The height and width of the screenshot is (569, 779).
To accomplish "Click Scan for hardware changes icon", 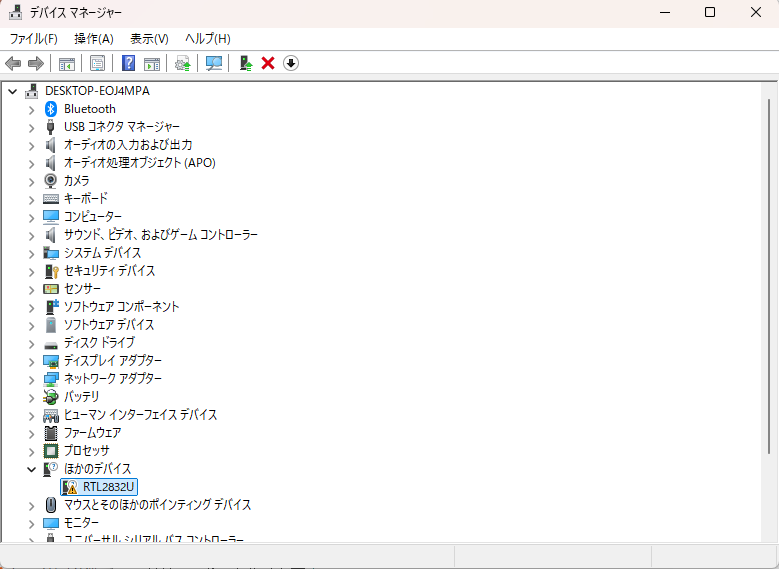I will (213, 63).
